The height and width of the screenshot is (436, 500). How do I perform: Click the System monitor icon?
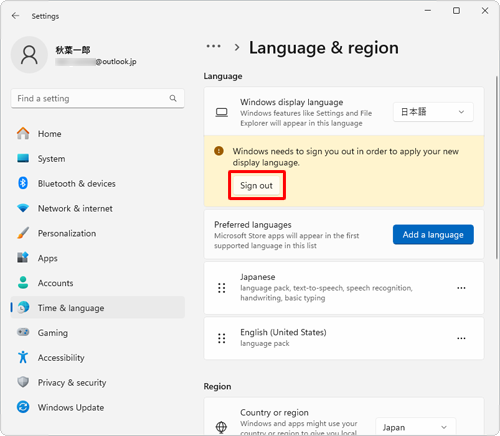click(23, 158)
